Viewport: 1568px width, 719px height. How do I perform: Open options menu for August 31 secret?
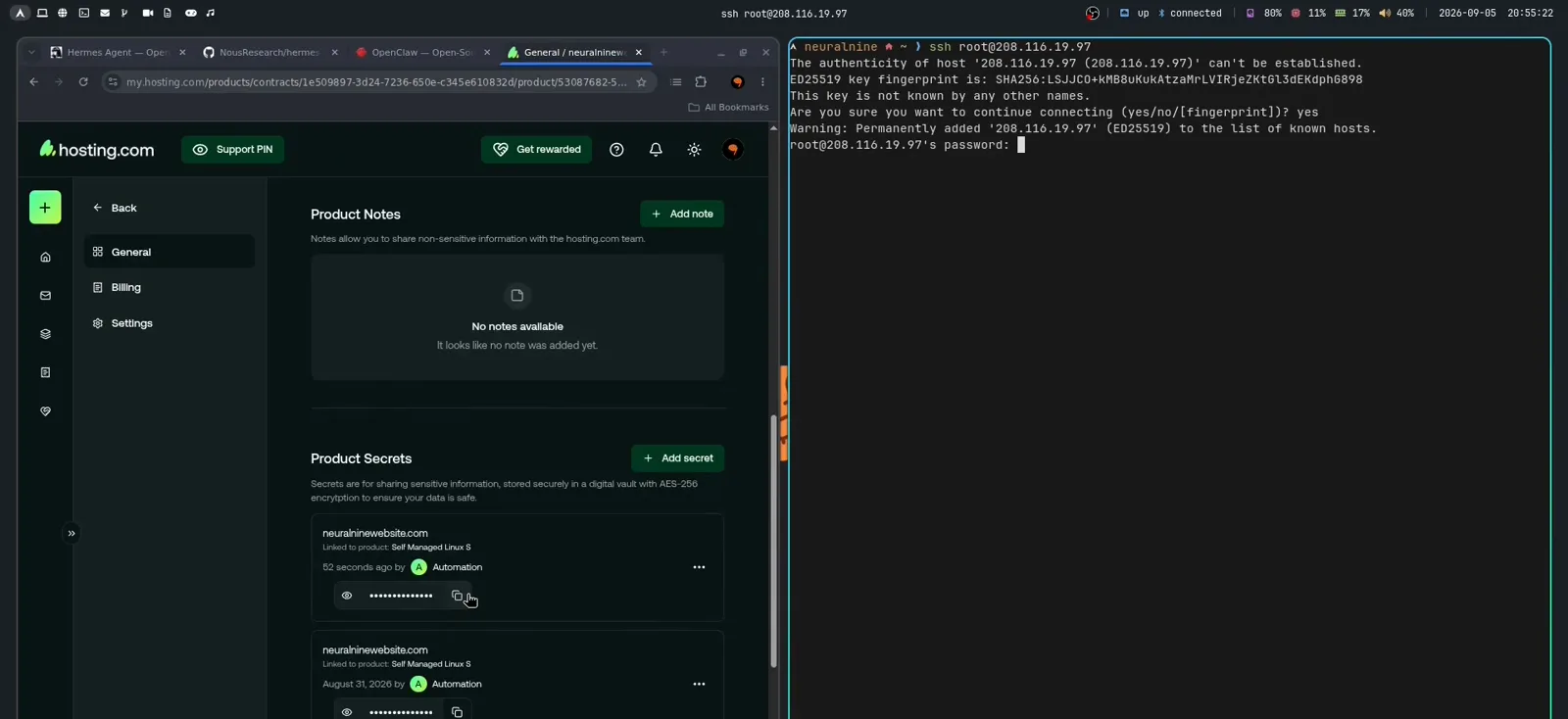699,684
